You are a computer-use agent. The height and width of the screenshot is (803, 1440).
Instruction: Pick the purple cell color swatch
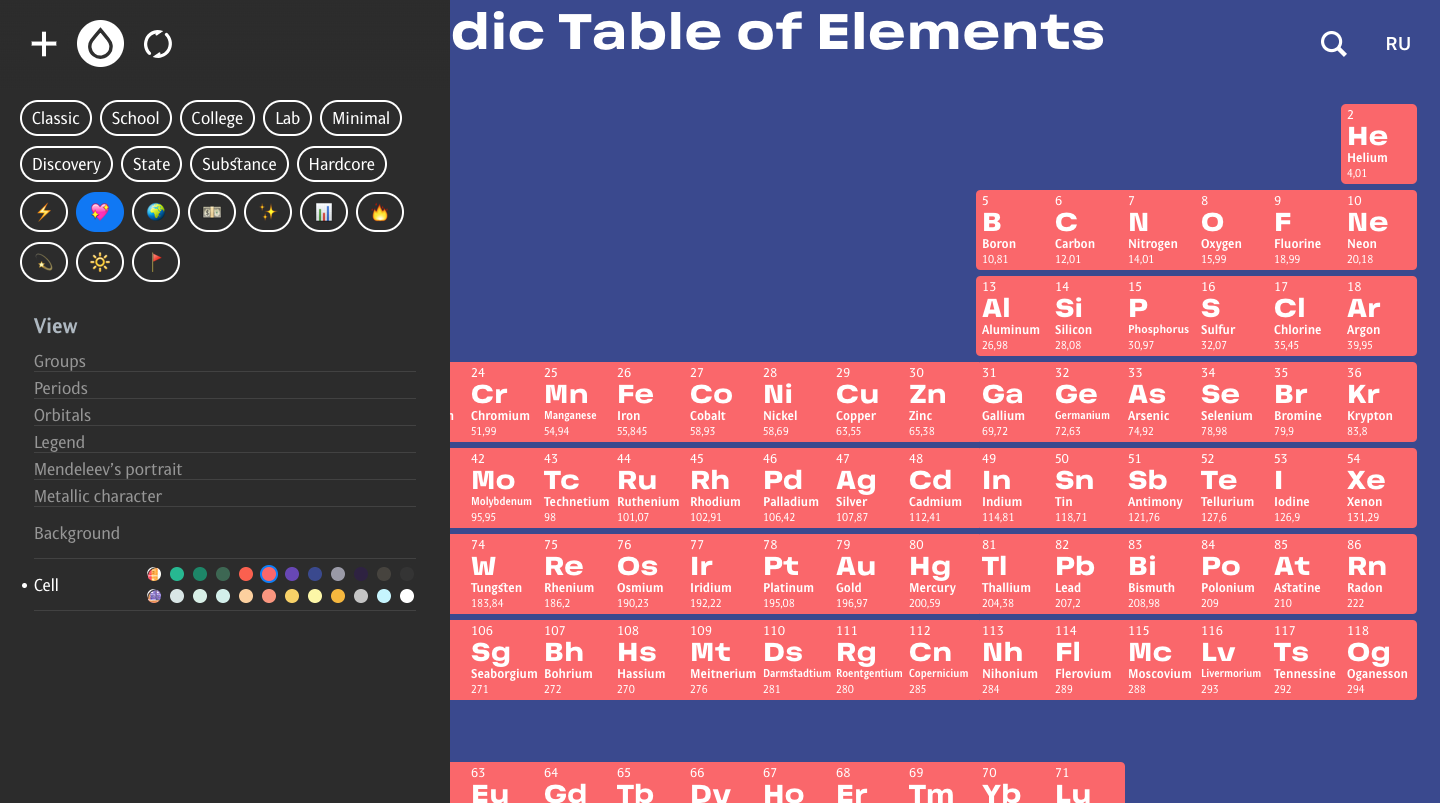point(292,574)
